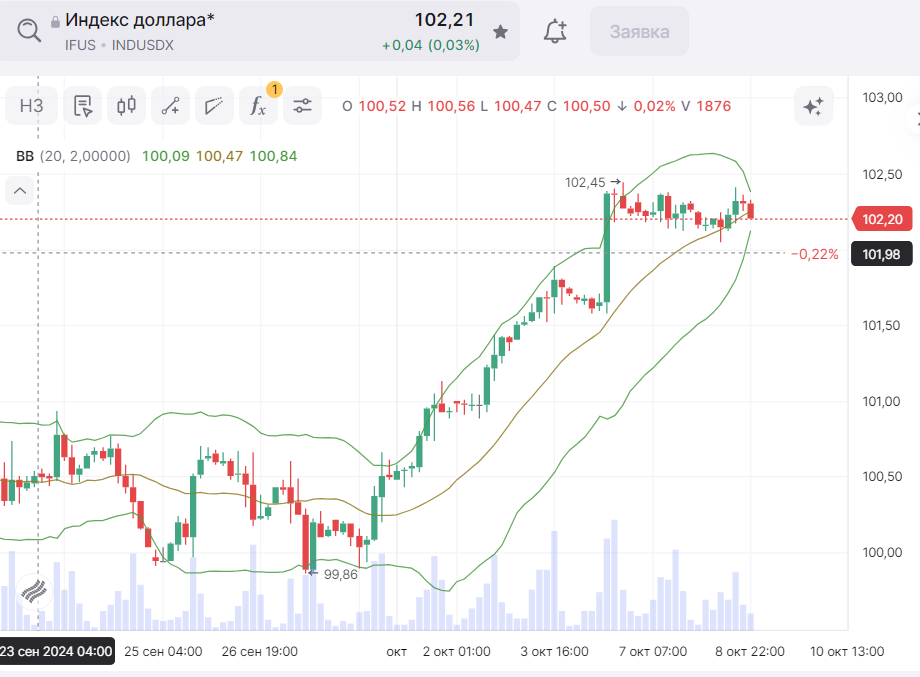Click the current price label 102,20
This screenshot has width=920, height=677.
881,219
